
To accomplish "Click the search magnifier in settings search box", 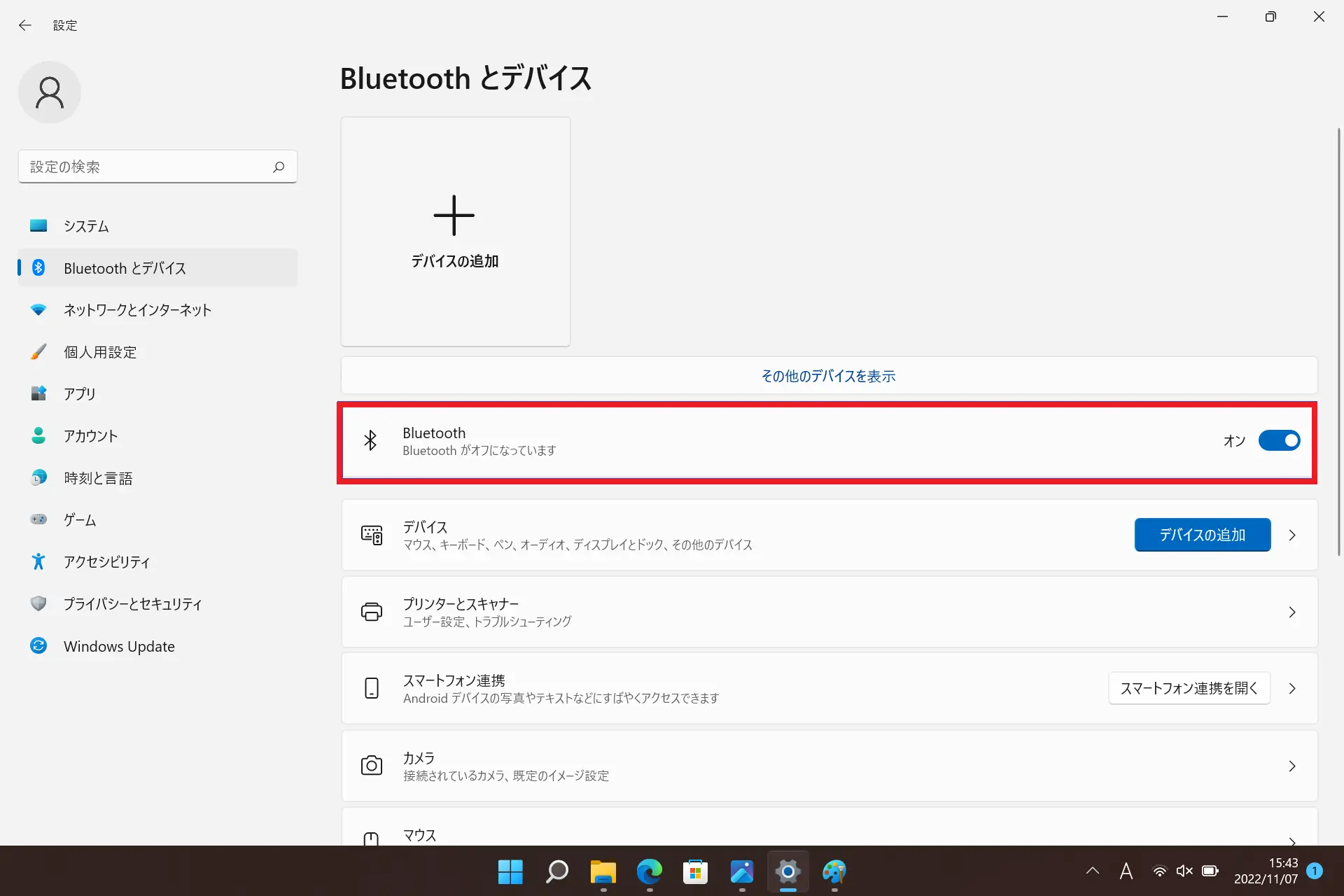I will click(x=279, y=167).
